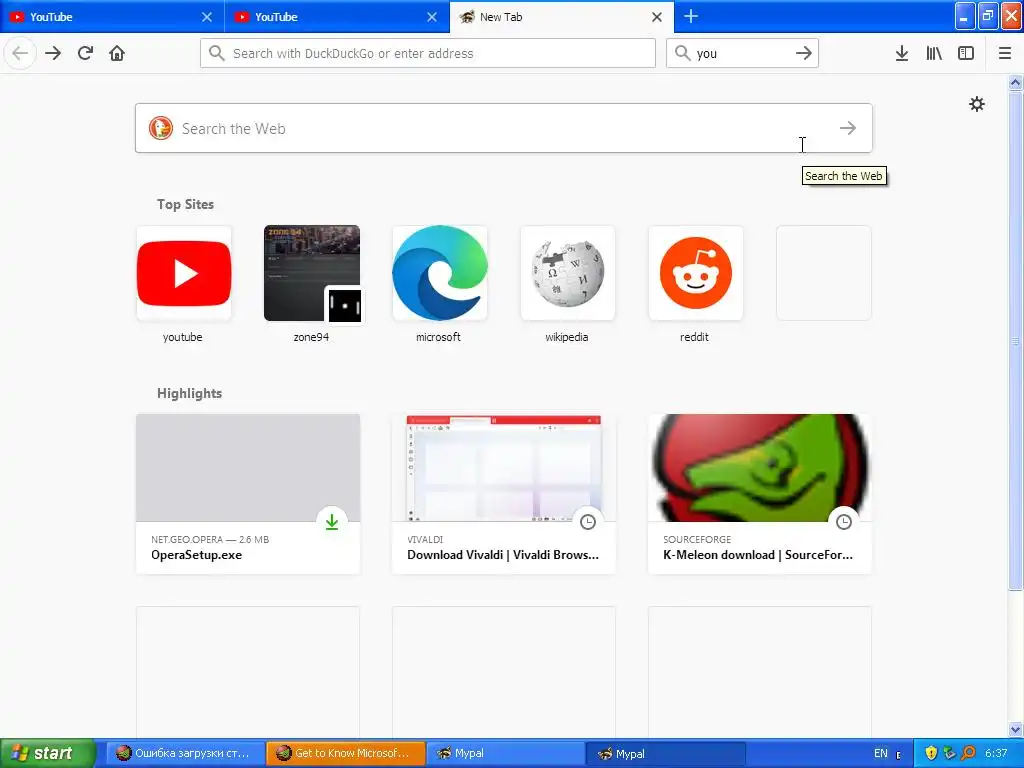The height and width of the screenshot is (768, 1024).
Task: Close the New Tab tab
Action: click(657, 17)
